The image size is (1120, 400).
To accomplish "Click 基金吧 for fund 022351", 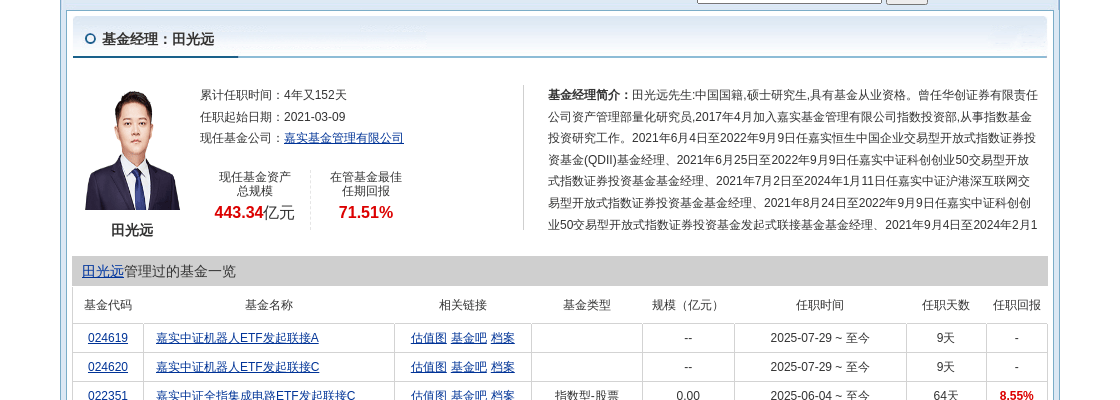I will [468, 395].
